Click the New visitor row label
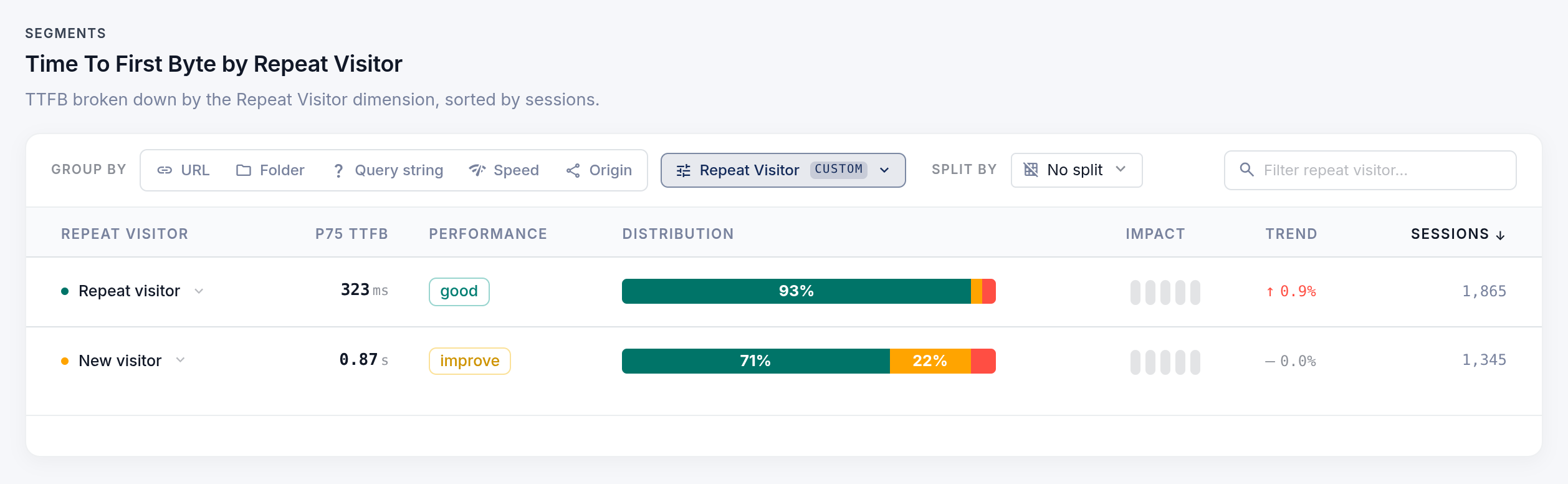Image resolution: width=1568 pixels, height=484 pixels. coord(120,361)
